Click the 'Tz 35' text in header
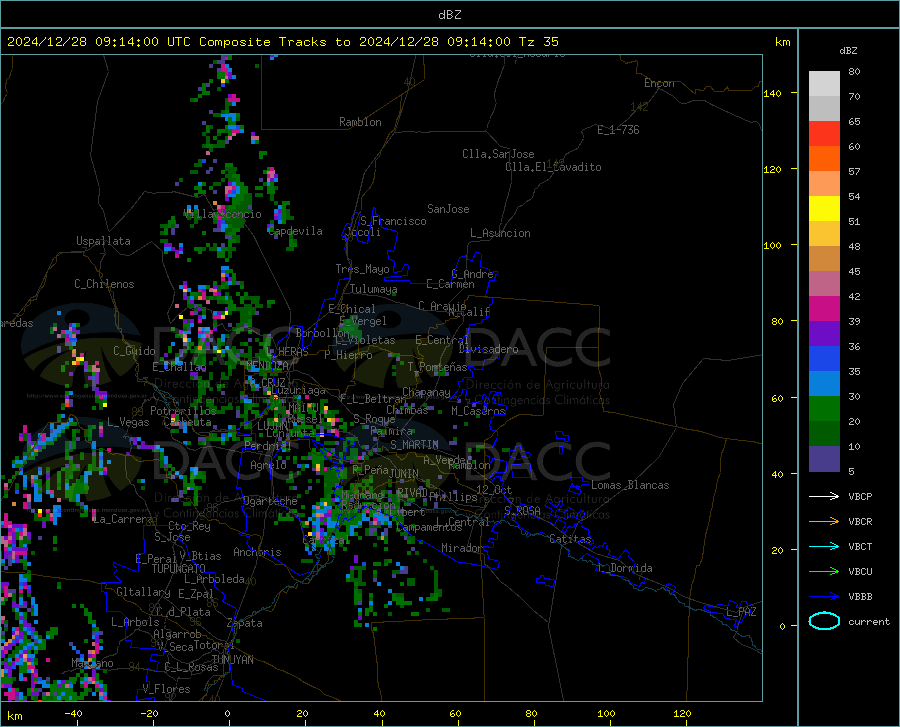 (x=538, y=42)
